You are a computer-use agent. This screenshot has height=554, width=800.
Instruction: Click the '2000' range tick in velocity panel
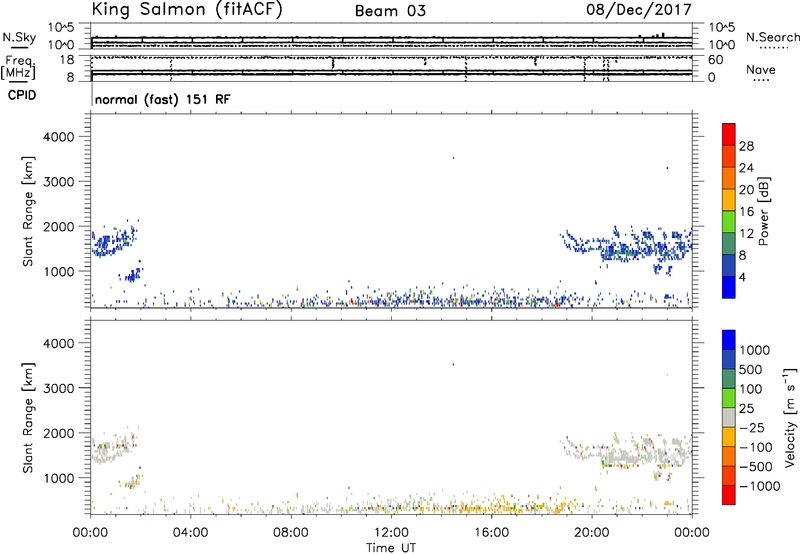(59, 433)
